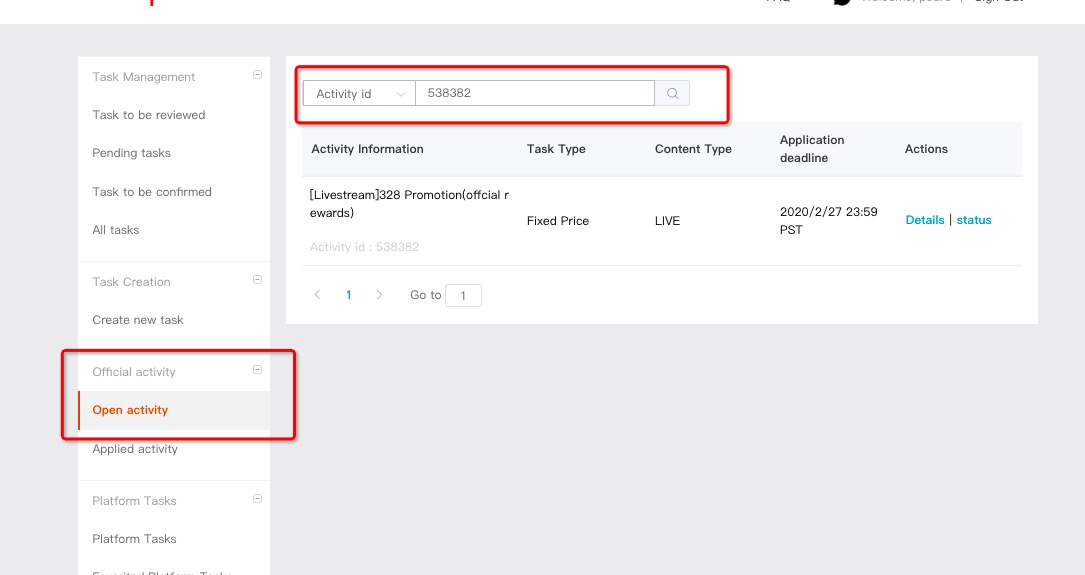Click the Official activity section heading
The width and height of the screenshot is (1085, 575).
pos(134,372)
